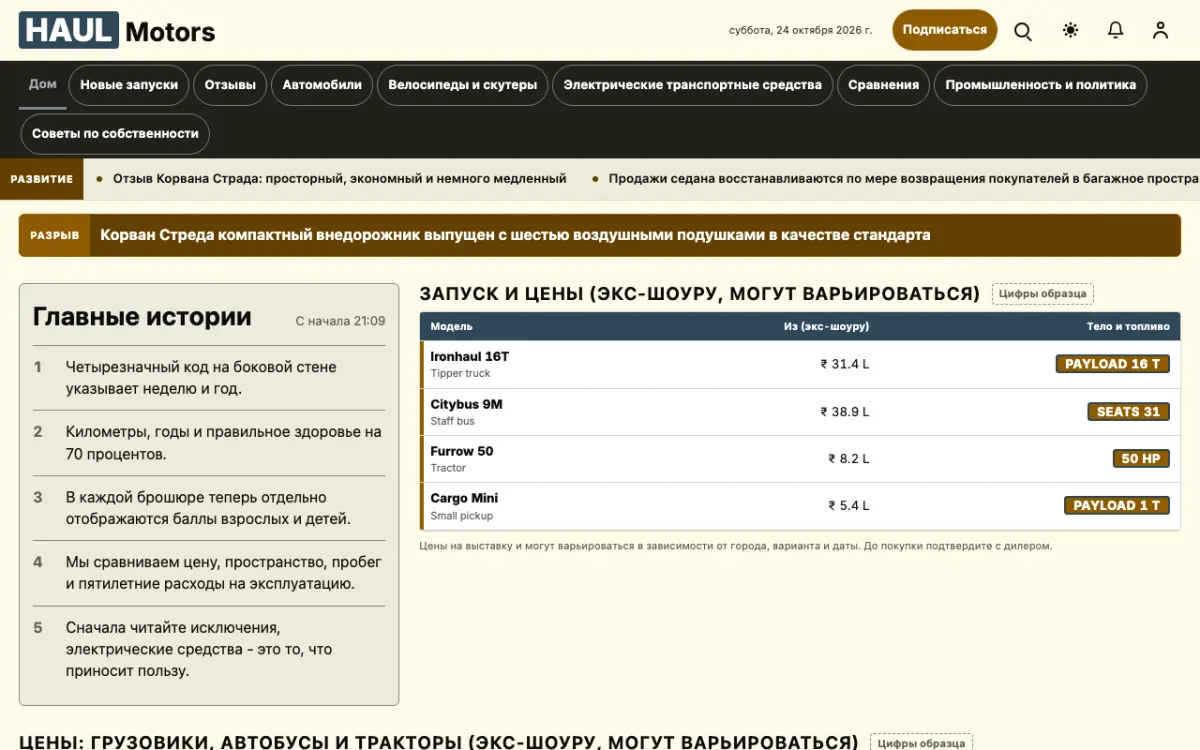Click the date суббота, 24 октября 2026 г.
1200x750 pixels.
coord(801,30)
